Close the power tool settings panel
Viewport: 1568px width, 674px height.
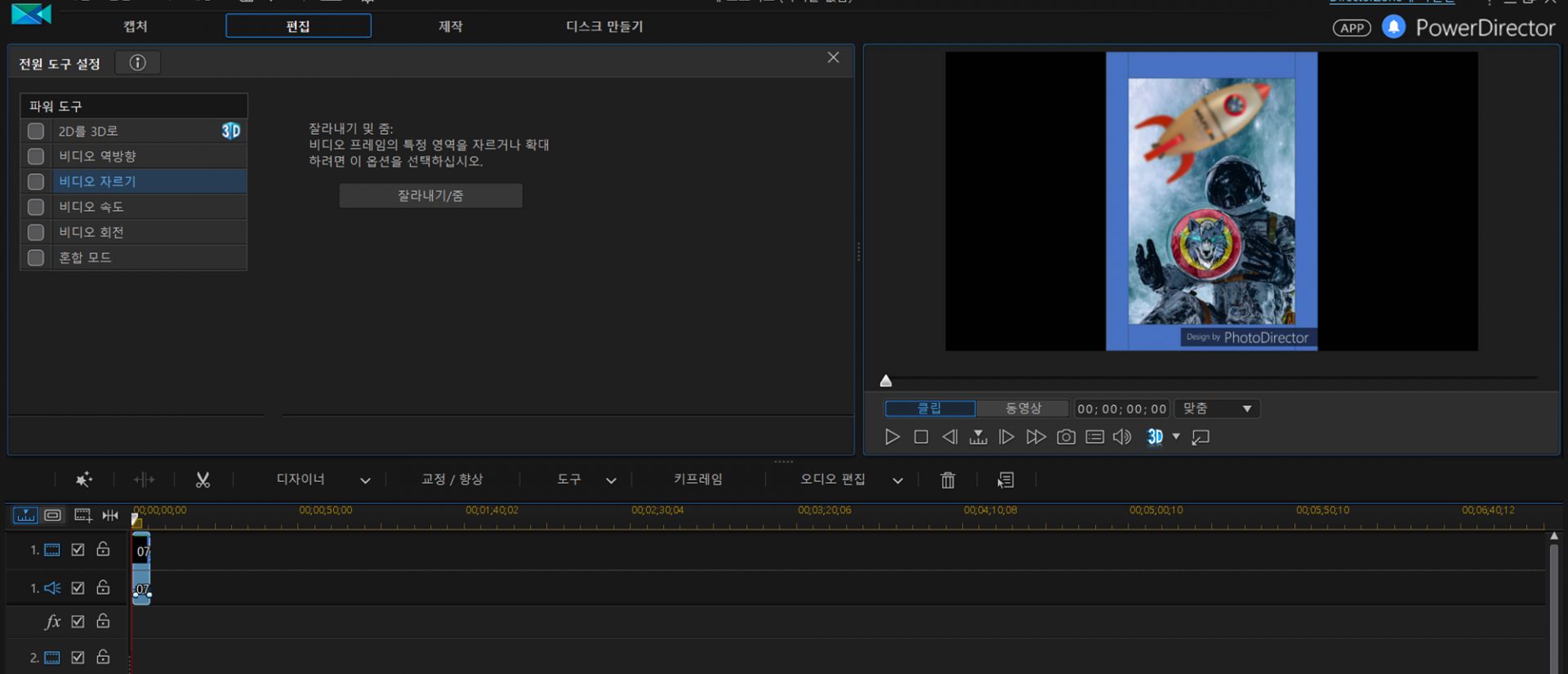(x=833, y=57)
